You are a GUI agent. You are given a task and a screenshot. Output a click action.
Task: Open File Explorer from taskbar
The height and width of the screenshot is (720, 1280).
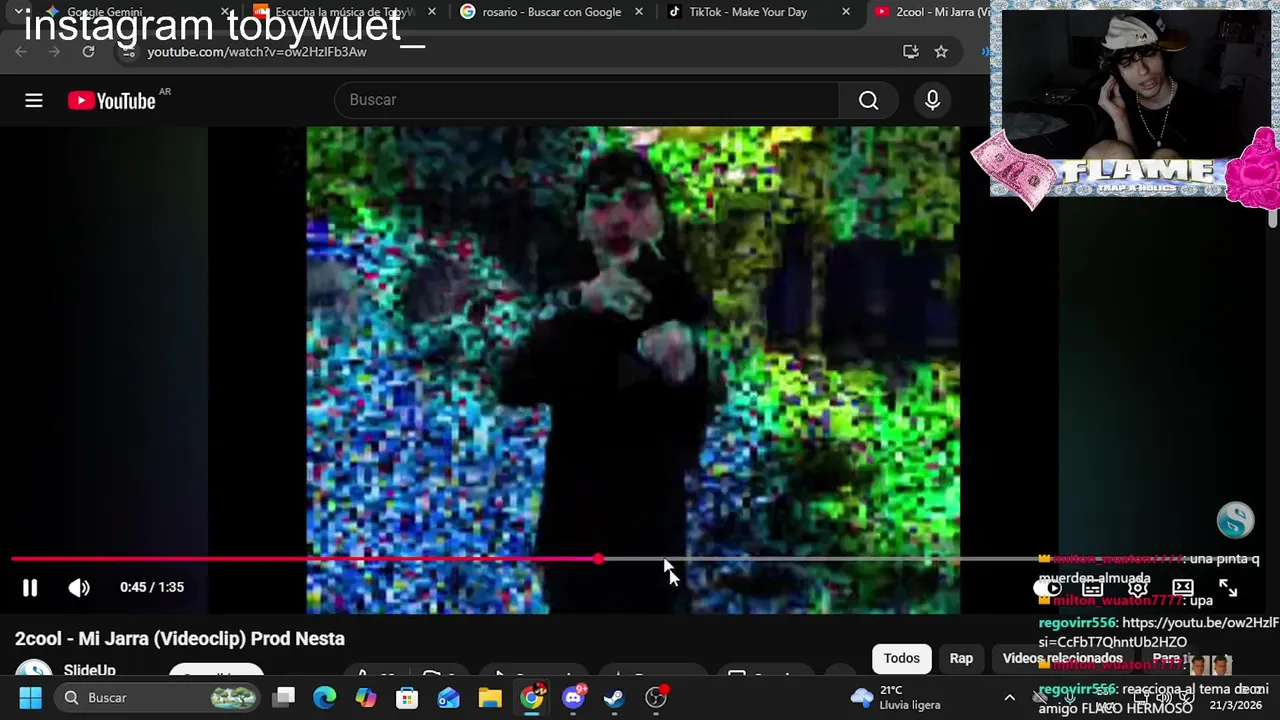pos(490,698)
